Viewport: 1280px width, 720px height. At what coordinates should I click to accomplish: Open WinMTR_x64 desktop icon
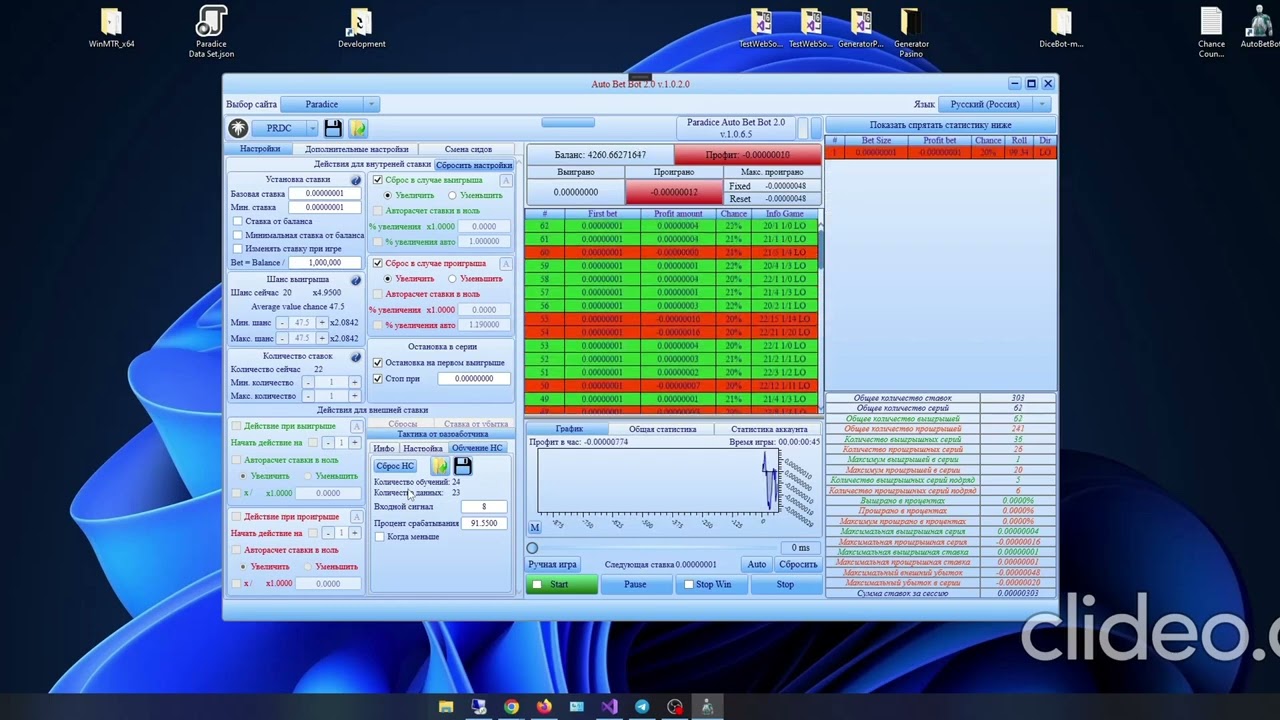tap(111, 28)
